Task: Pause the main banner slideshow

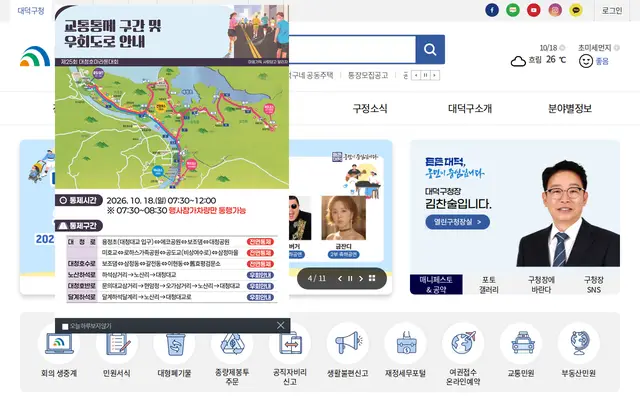Action: pos(350,278)
